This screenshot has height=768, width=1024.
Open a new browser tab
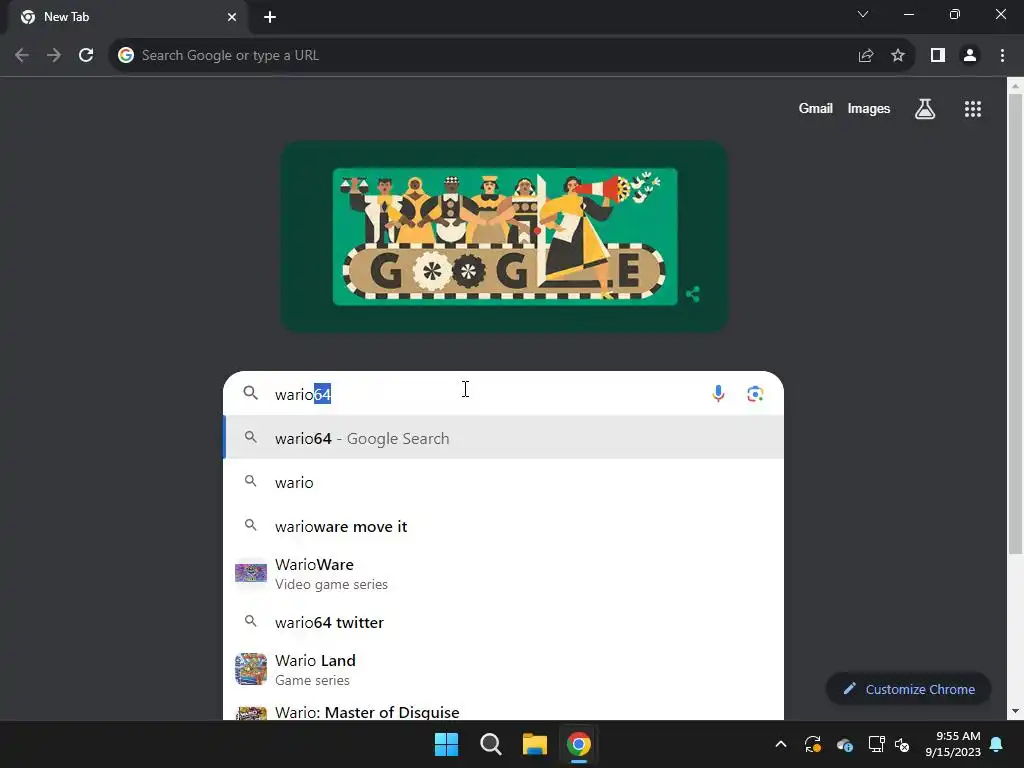[270, 17]
